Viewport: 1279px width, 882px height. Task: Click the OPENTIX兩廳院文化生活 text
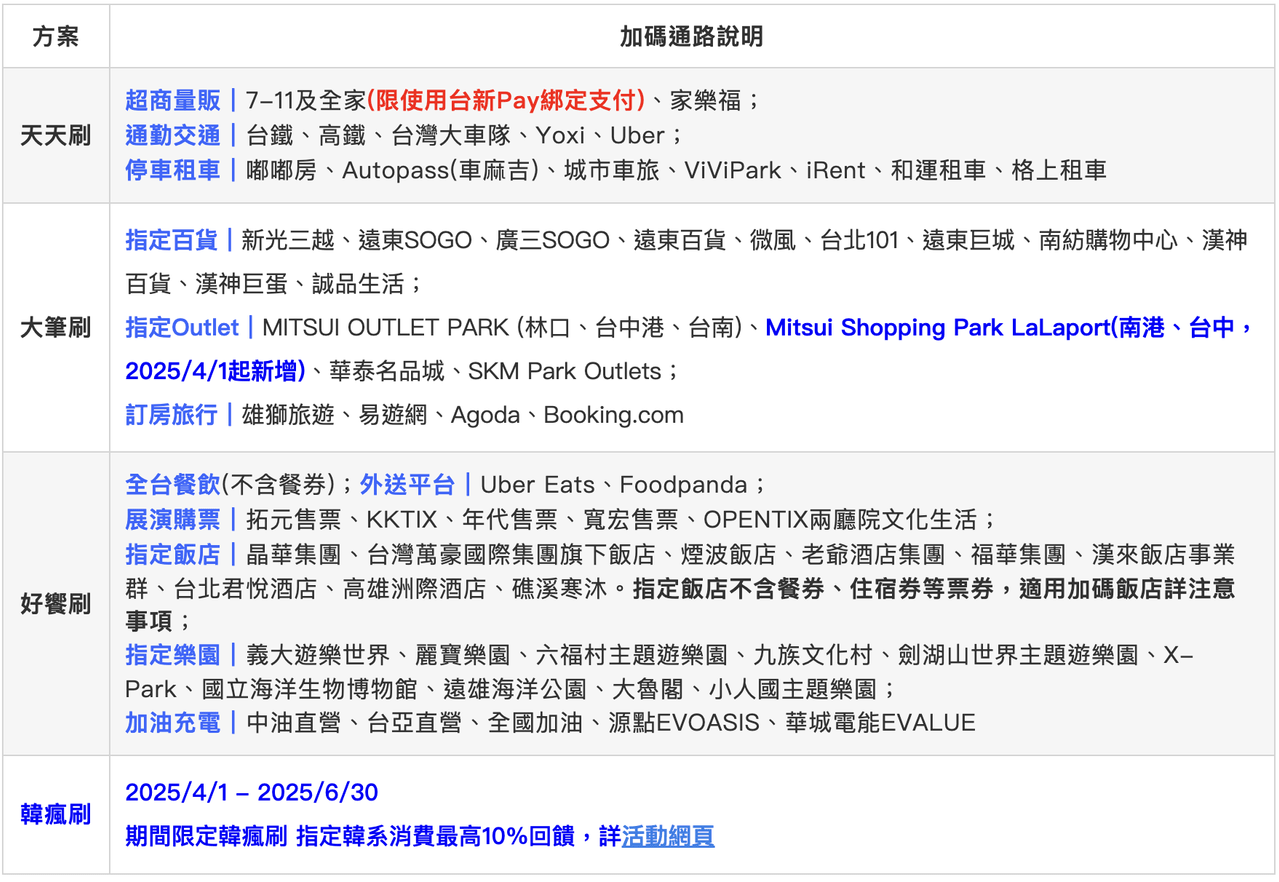pos(840,520)
